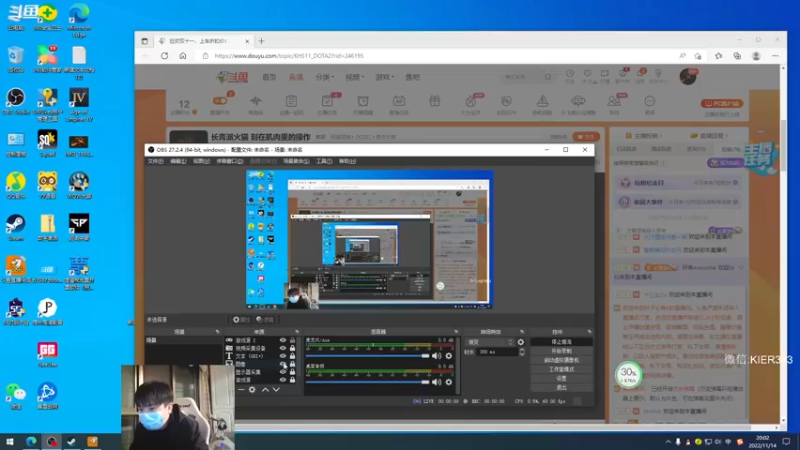Open the OBS 工具 menu
The image size is (800, 450).
click(324, 161)
